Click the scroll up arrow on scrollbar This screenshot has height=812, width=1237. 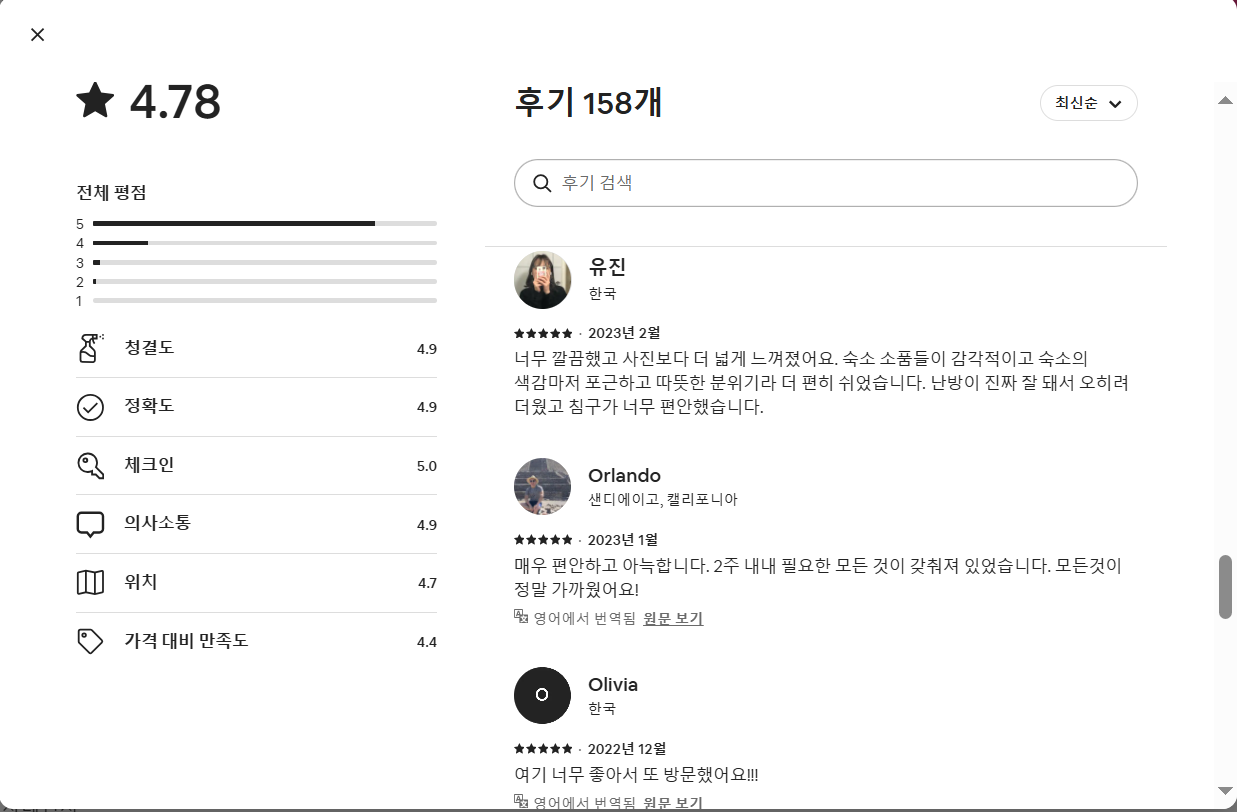(x=1225, y=101)
